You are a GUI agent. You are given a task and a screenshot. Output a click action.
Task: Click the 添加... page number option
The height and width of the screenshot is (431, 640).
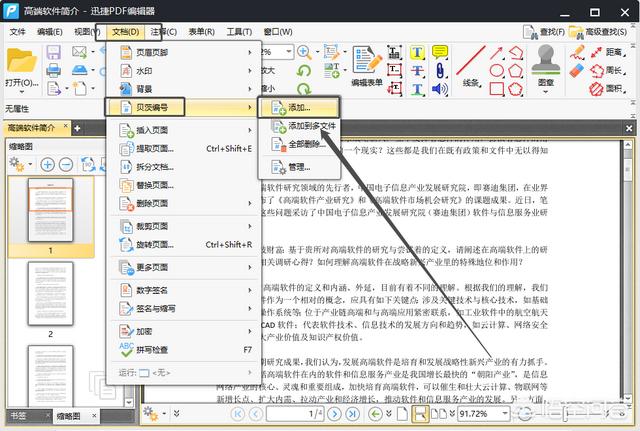point(298,105)
